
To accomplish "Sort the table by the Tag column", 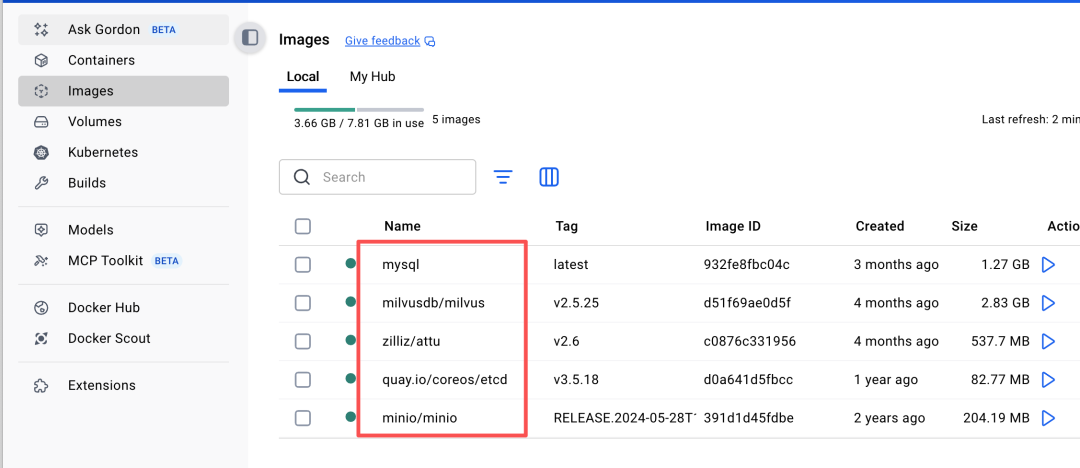I will pos(567,226).
